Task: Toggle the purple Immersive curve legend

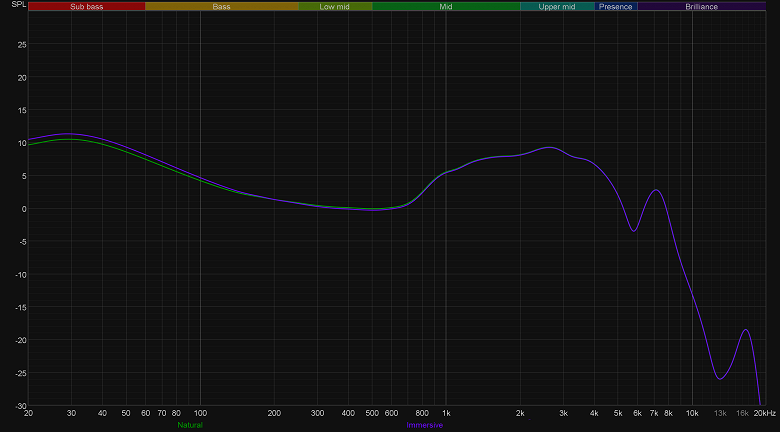Action: tap(424, 425)
